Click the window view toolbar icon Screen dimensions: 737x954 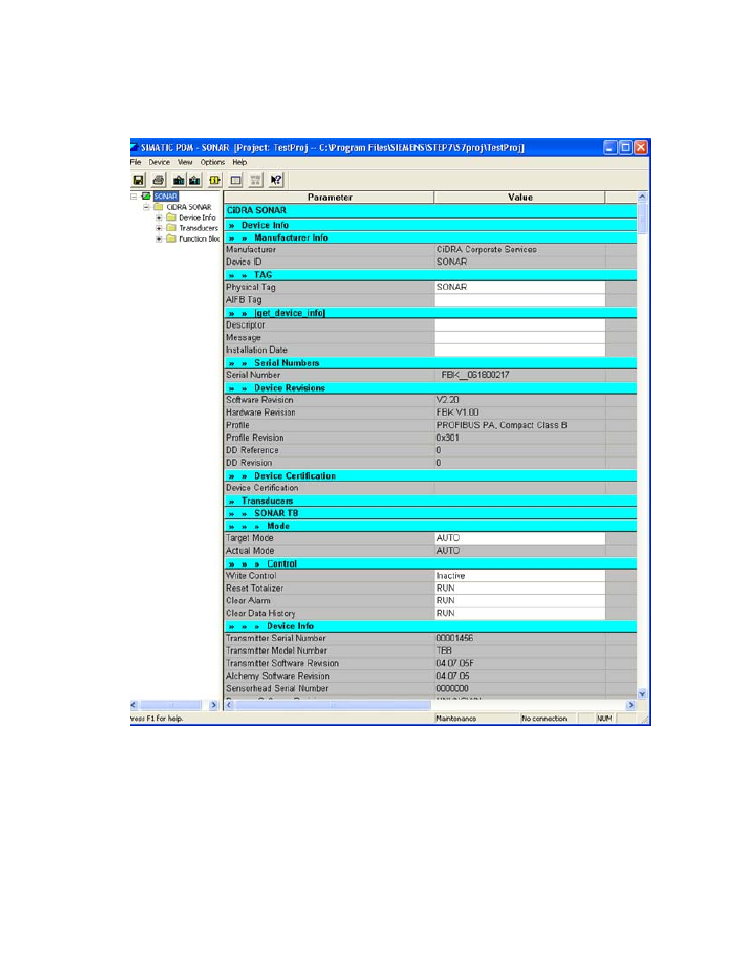tap(236, 180)
